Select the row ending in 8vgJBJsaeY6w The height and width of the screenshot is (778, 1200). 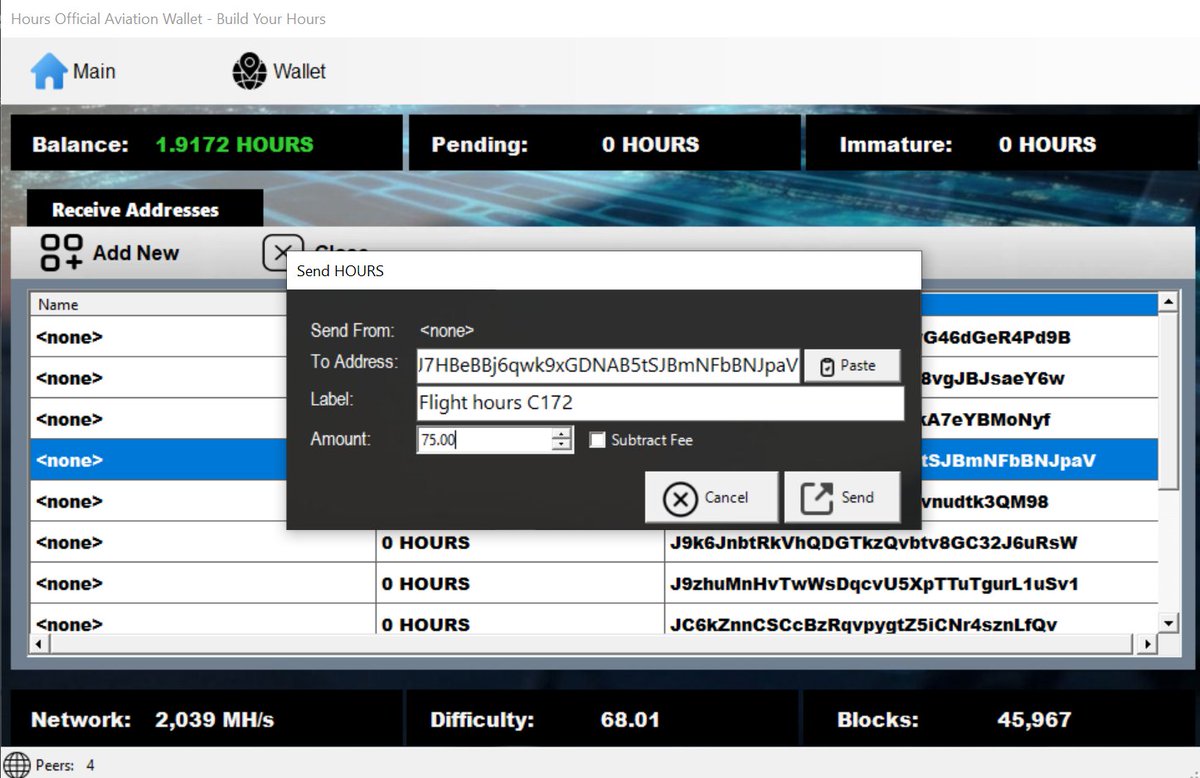(1040, 378)
